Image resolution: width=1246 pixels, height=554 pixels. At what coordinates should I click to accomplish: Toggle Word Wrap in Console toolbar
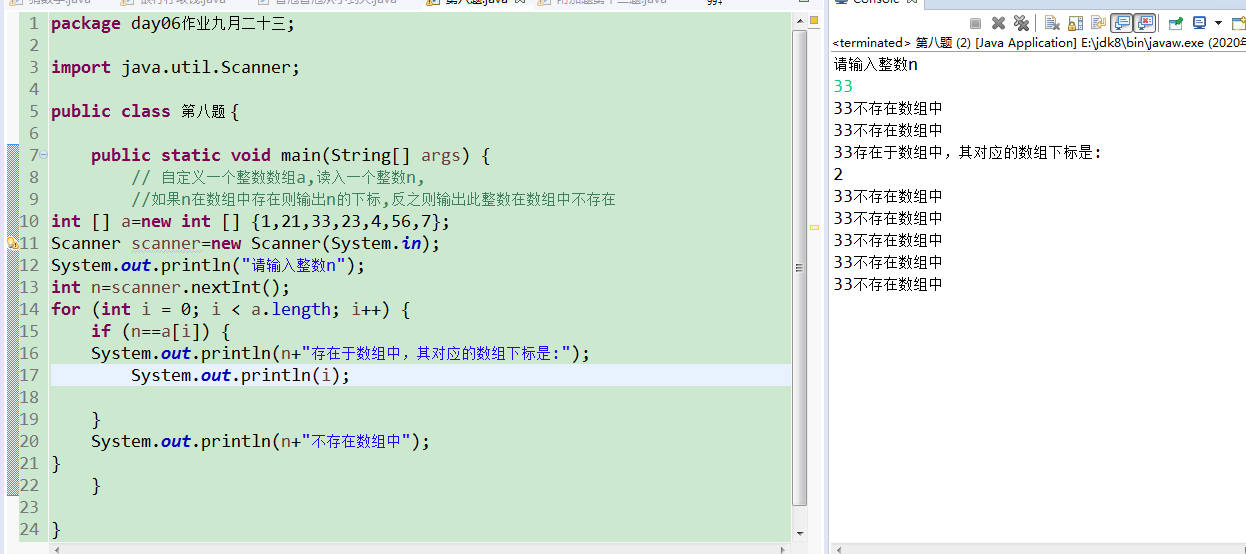click(1099, 22)
